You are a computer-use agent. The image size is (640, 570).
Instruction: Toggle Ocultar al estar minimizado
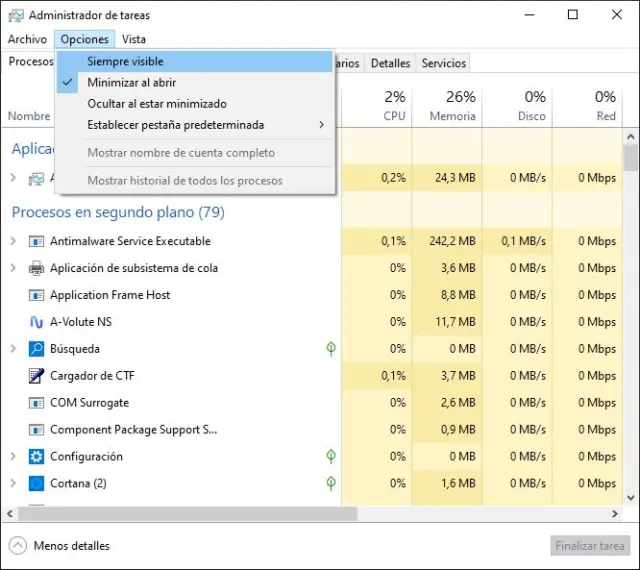[x=157, y=104]
